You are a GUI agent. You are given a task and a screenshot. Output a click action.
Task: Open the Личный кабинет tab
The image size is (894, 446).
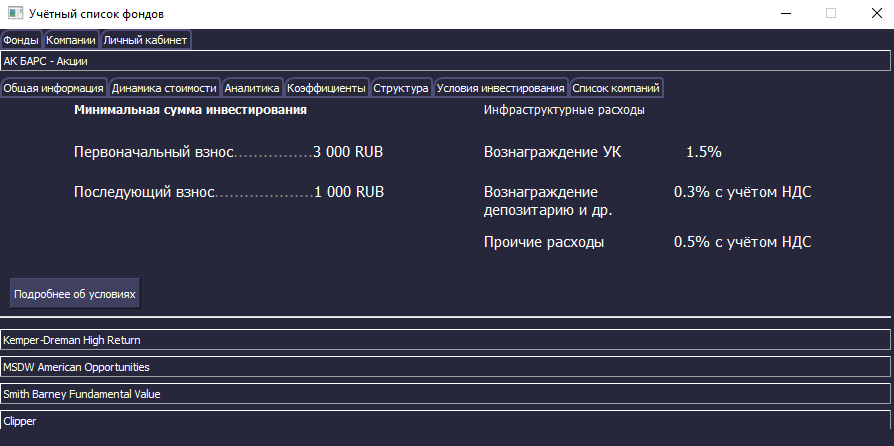tap(145, 40)
